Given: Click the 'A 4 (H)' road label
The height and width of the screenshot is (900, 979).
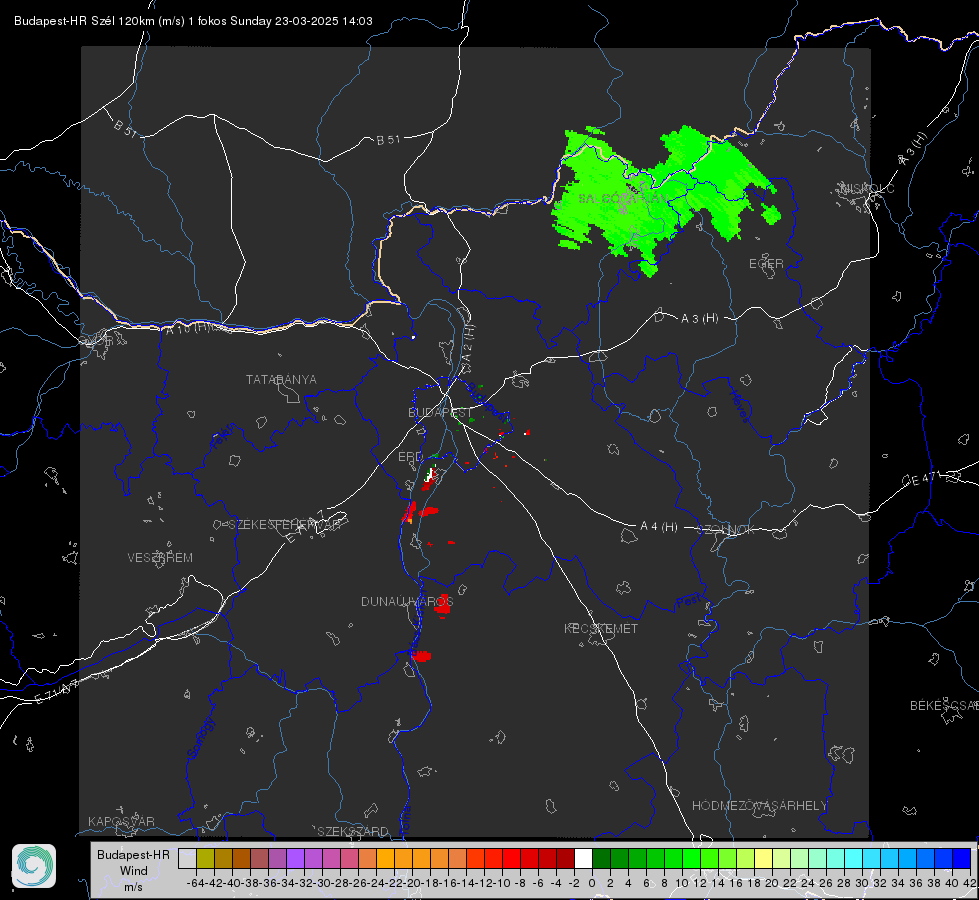Looking at the screenshot, I should coord(659,527).
